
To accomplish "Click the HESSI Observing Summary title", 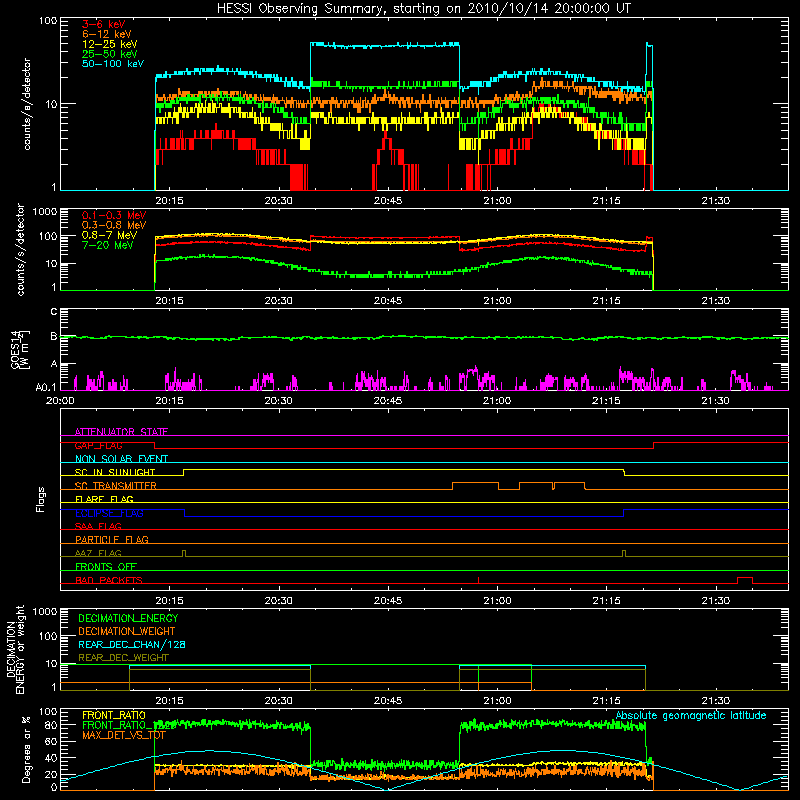I will (423, 9).
